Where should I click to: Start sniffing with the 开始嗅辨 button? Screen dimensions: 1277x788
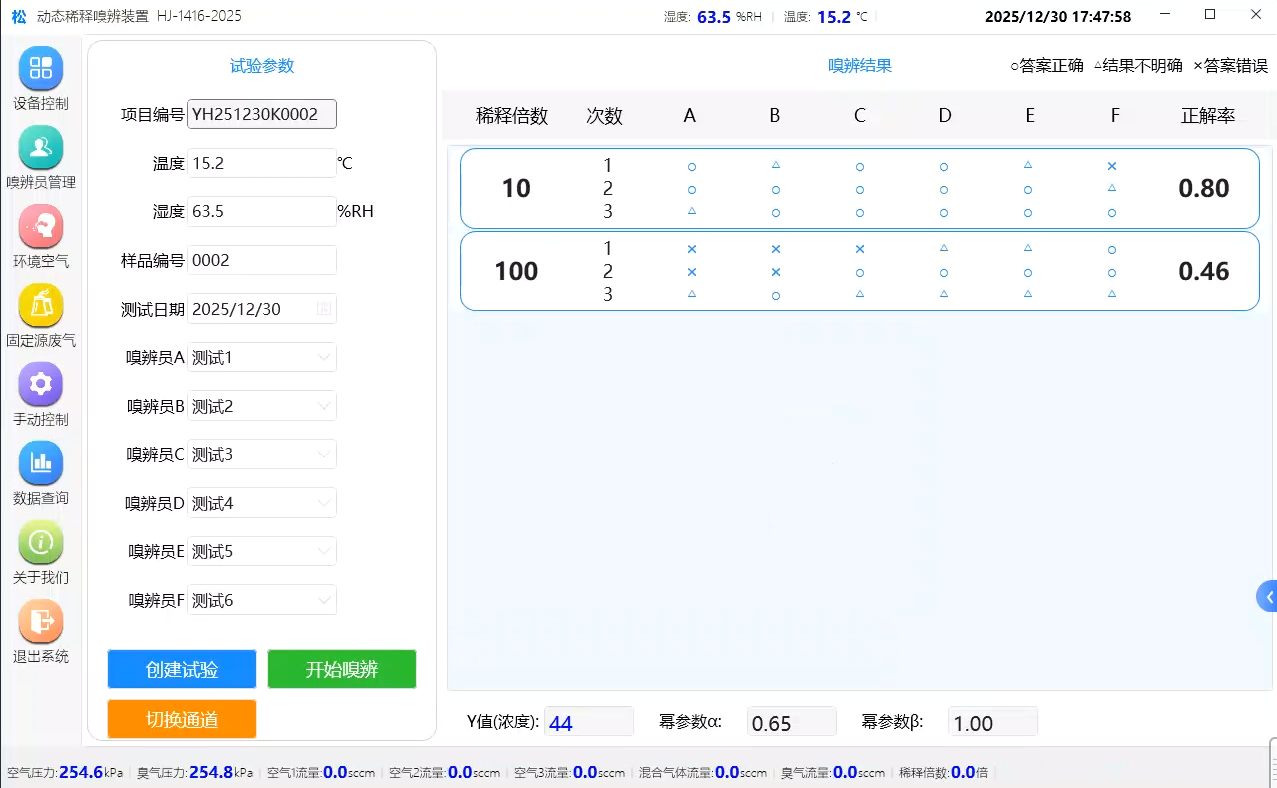pyautogui.click(x=341, y=669)
